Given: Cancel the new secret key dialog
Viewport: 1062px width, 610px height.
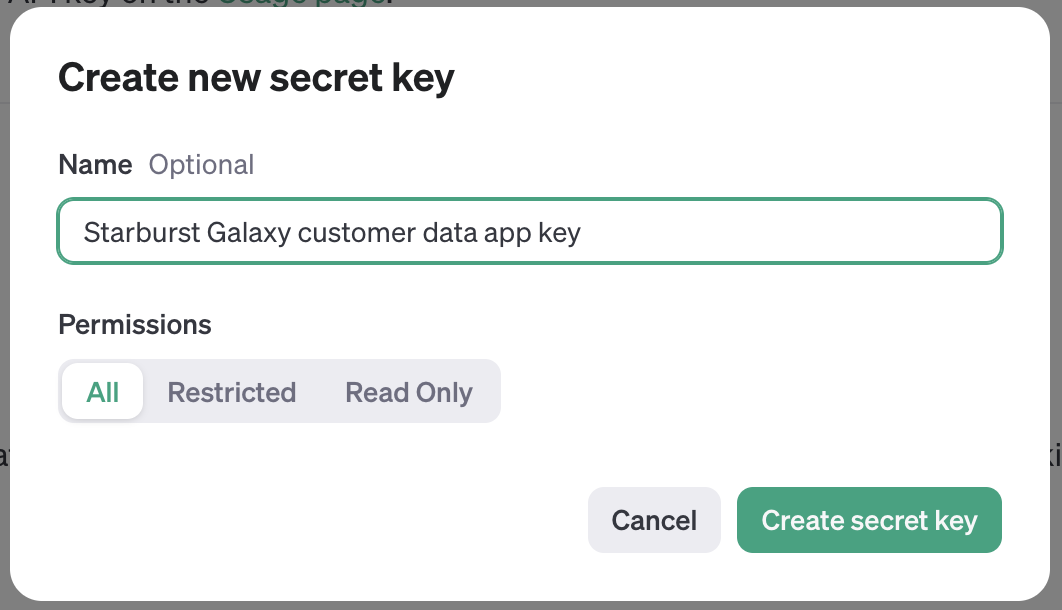Looking at the screenshot, I should click(654, 520).
